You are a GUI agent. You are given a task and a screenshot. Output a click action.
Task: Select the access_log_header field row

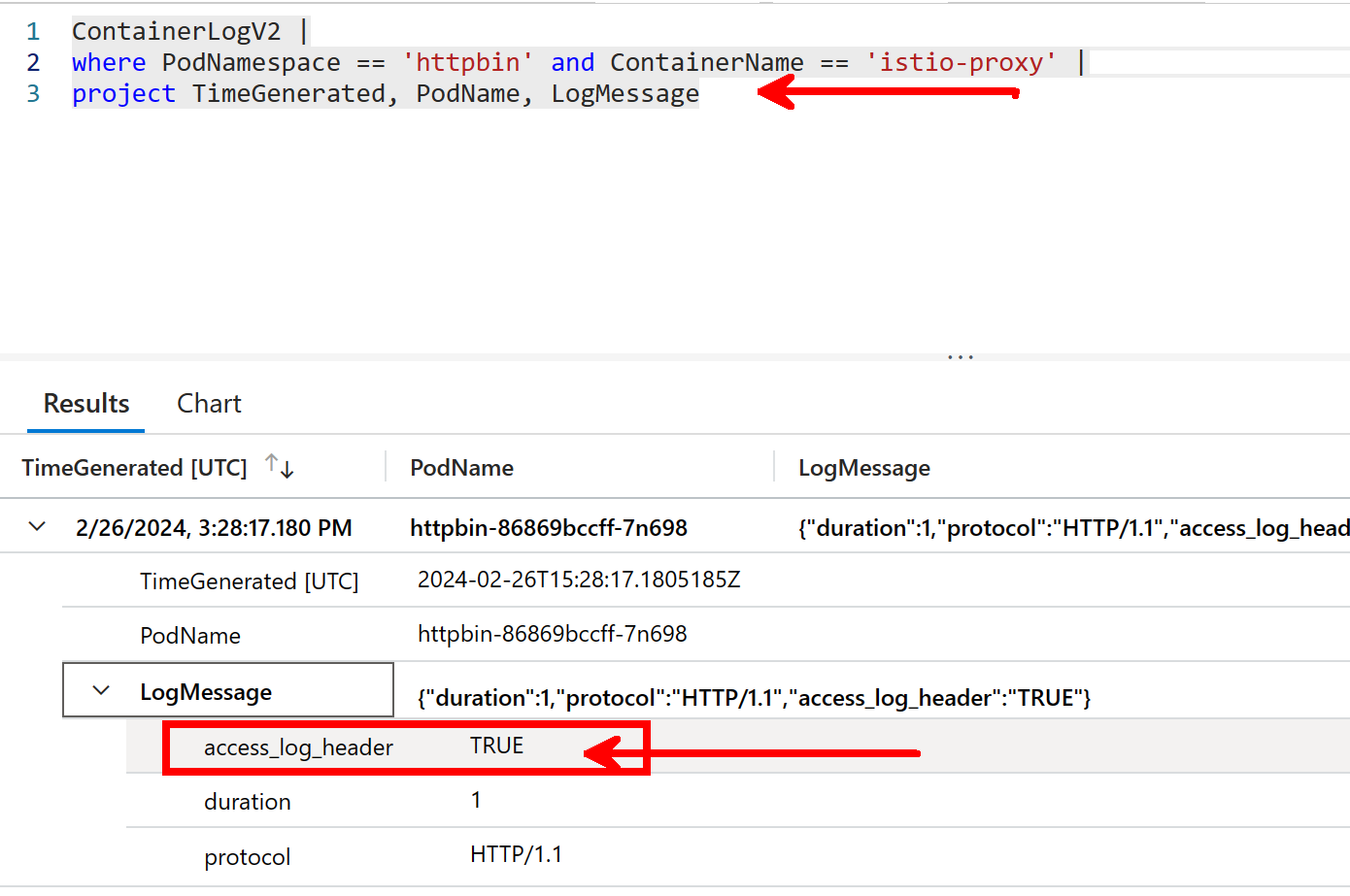pyautogui.click(x=298, y=747)
